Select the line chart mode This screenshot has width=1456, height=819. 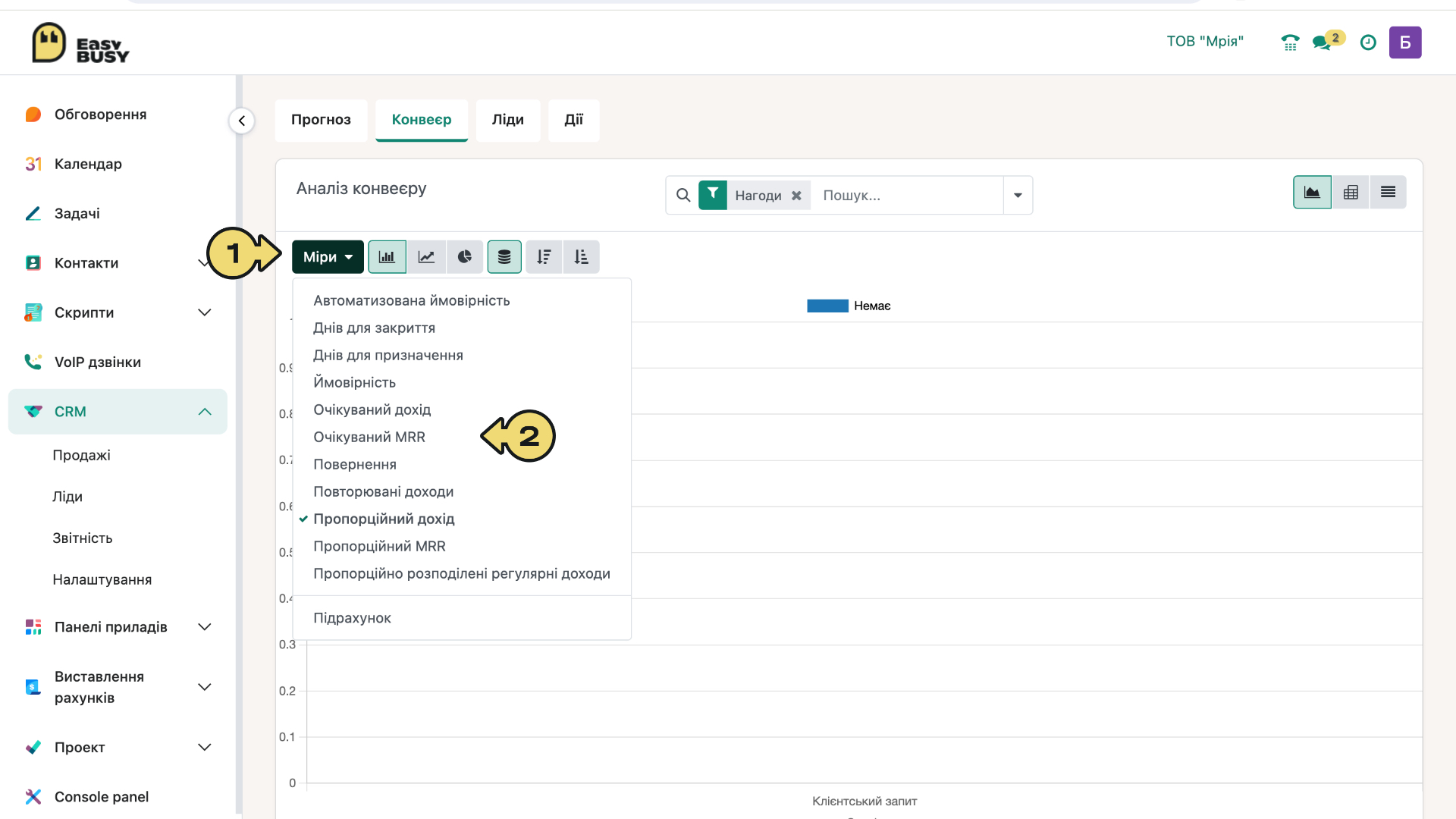click(x=426, y=257)
